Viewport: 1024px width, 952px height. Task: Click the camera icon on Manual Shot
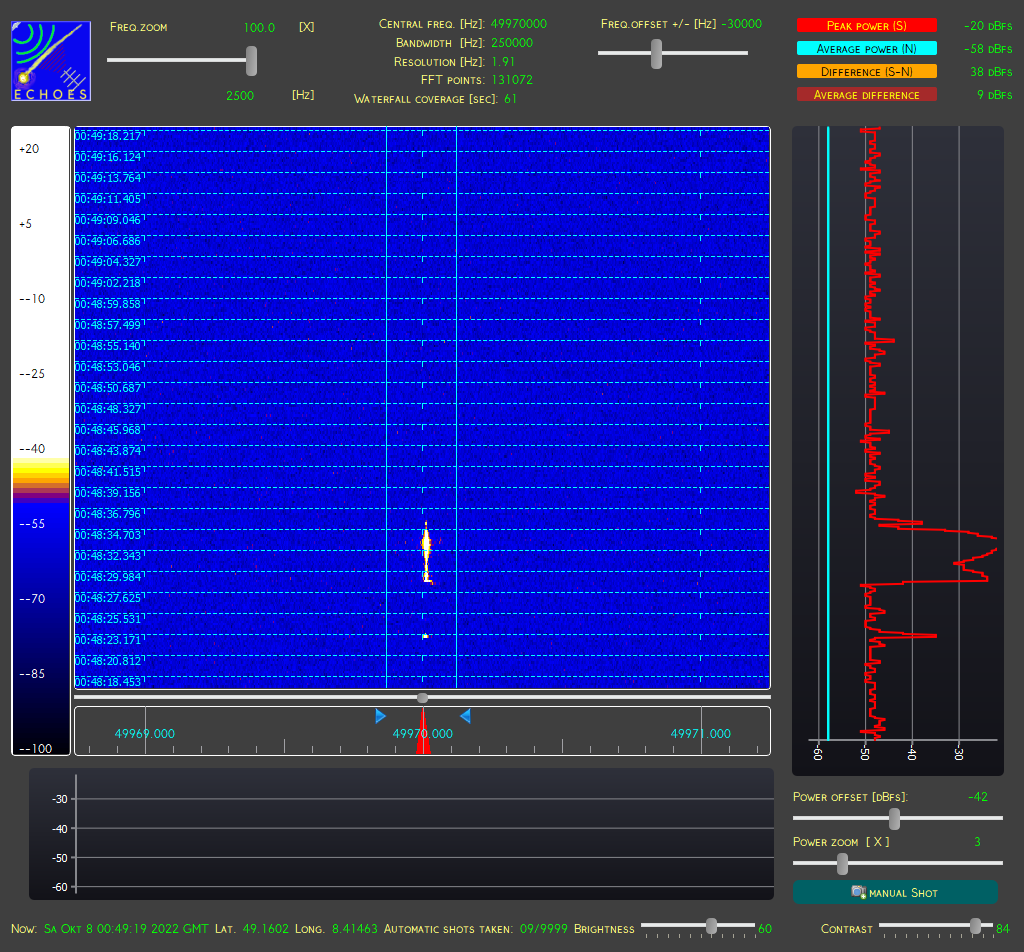(859, 892)
